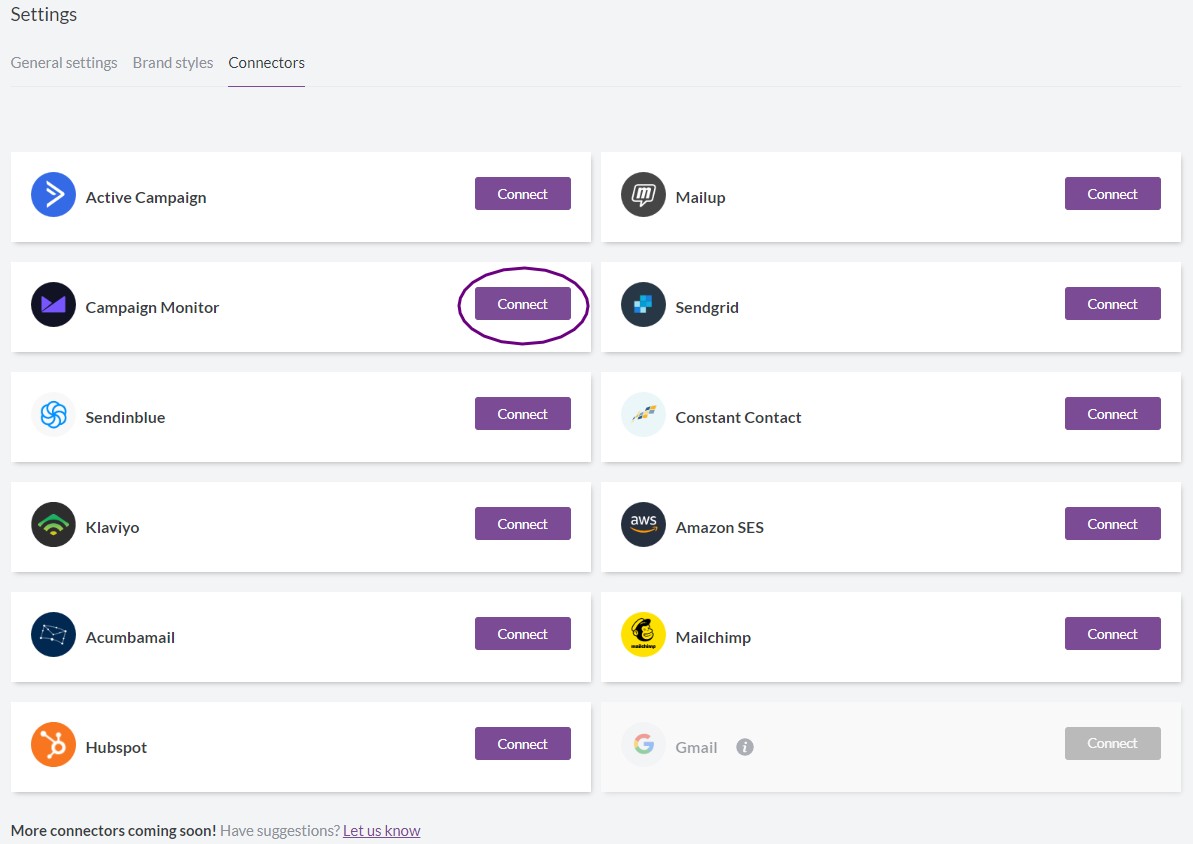This screenshot has width=1193, height=844.
Task: Click the "Mailup" connector name
Action: 700,197
